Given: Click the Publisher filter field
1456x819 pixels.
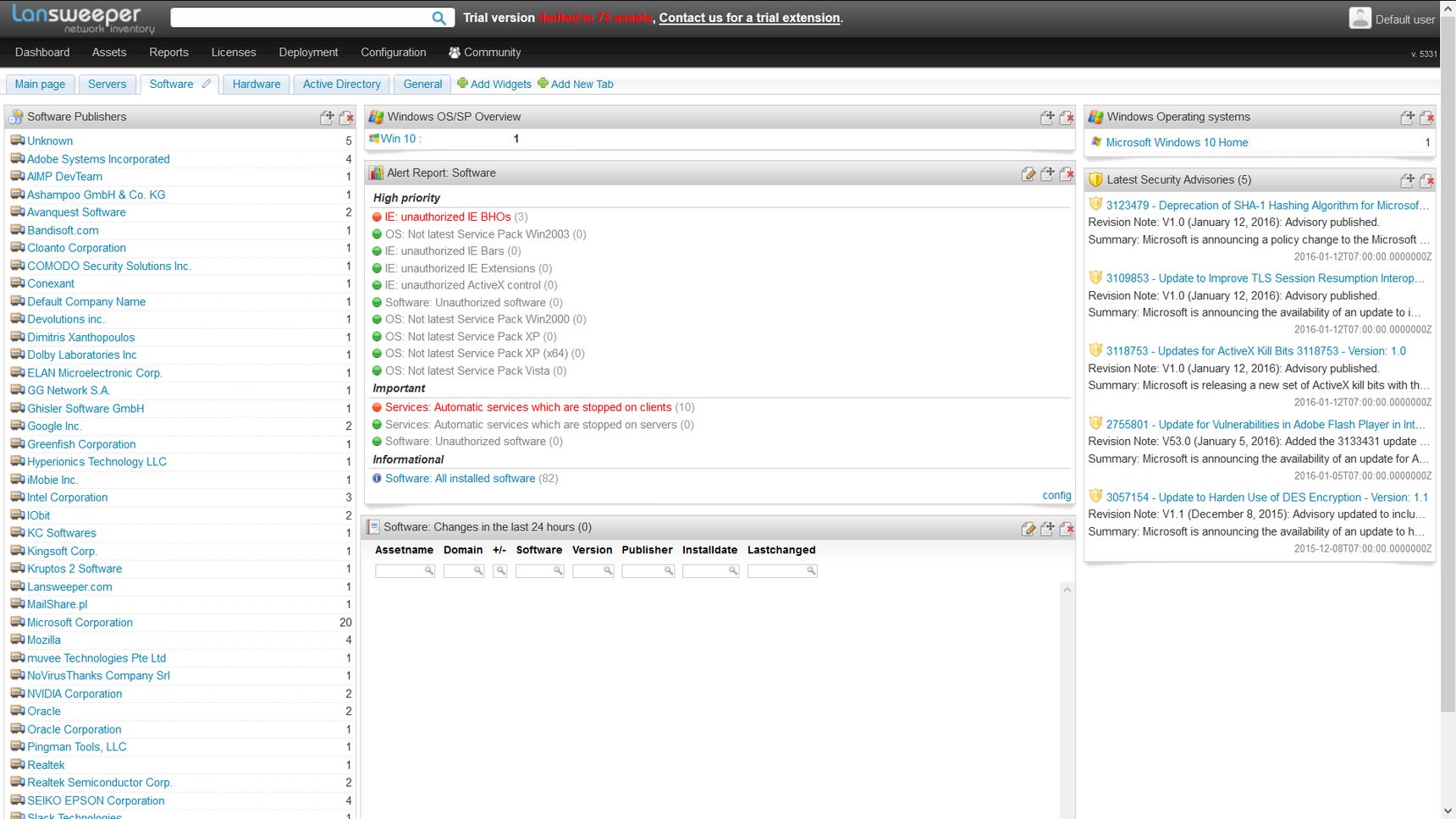Looking at the screenshot, I should tap(648, 571).
